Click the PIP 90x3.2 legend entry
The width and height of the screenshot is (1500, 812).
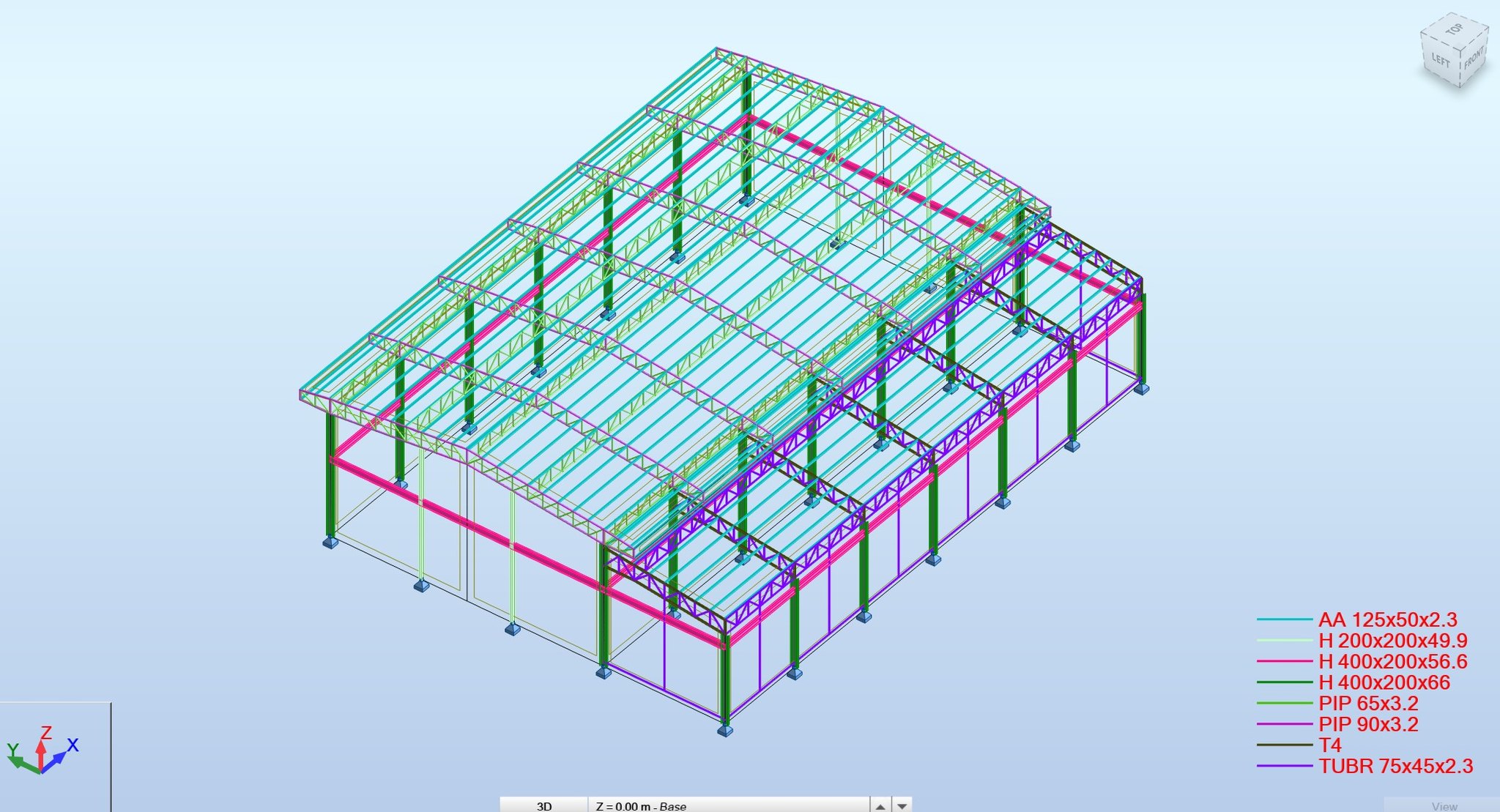click(x=1368, y=724)
